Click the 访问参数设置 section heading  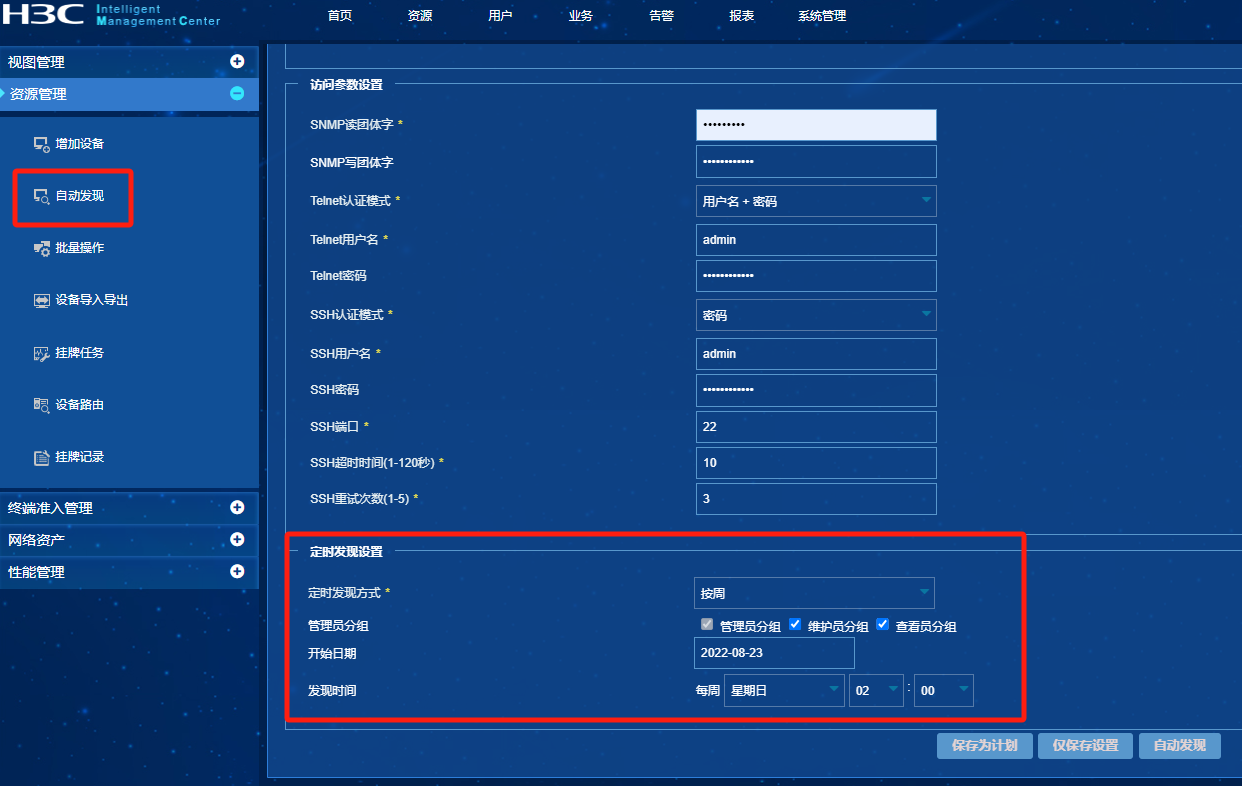(x=346, y=85)
